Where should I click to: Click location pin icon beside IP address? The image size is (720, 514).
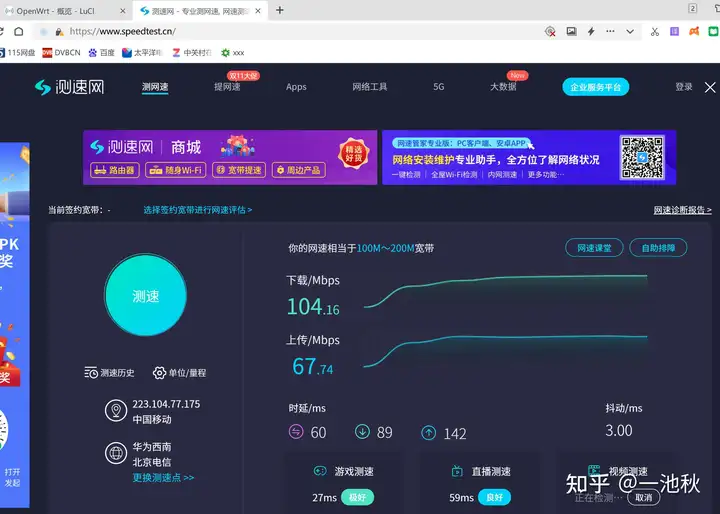click(x=116, y=410)
